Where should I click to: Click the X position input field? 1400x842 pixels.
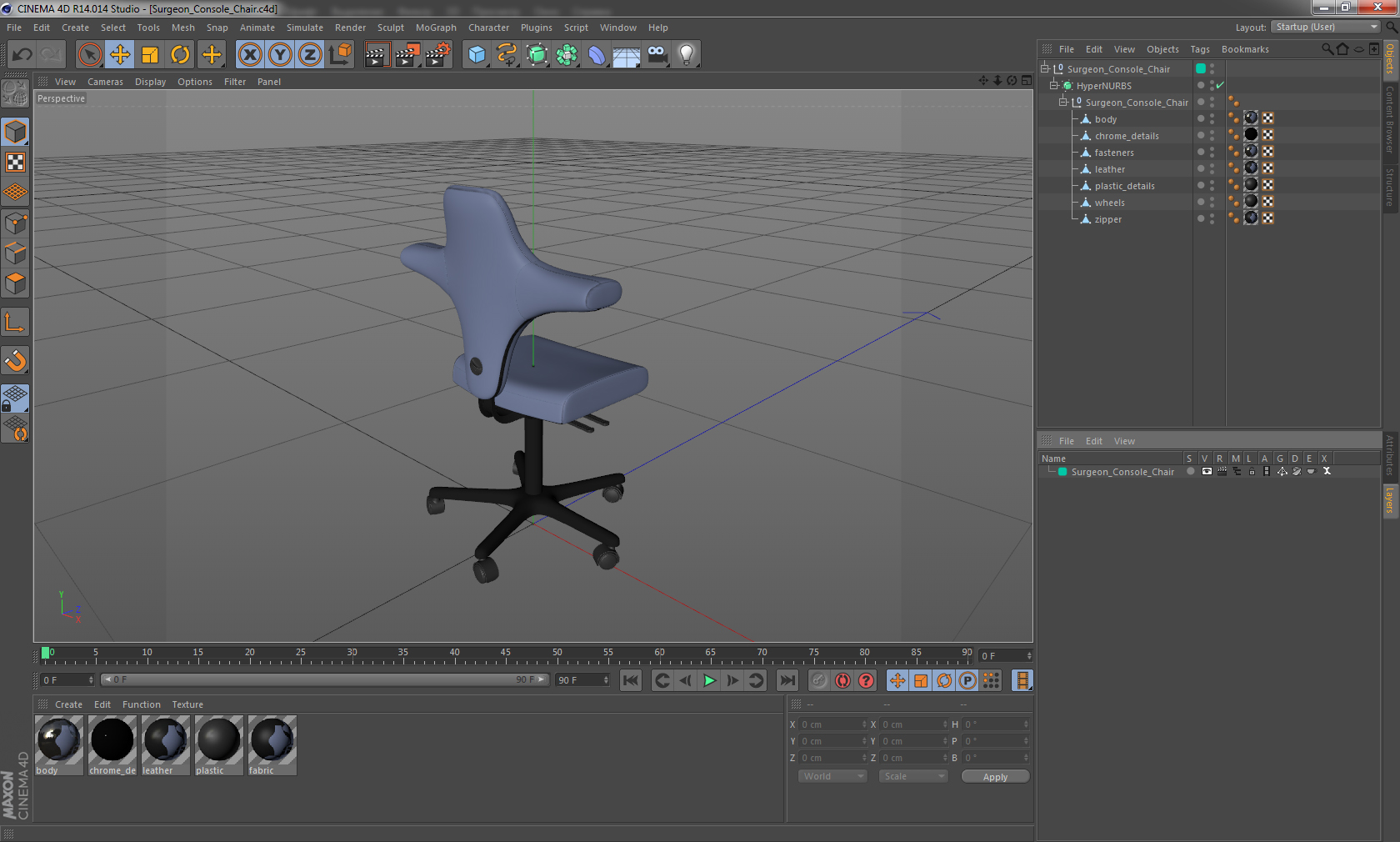coord(833,724)
